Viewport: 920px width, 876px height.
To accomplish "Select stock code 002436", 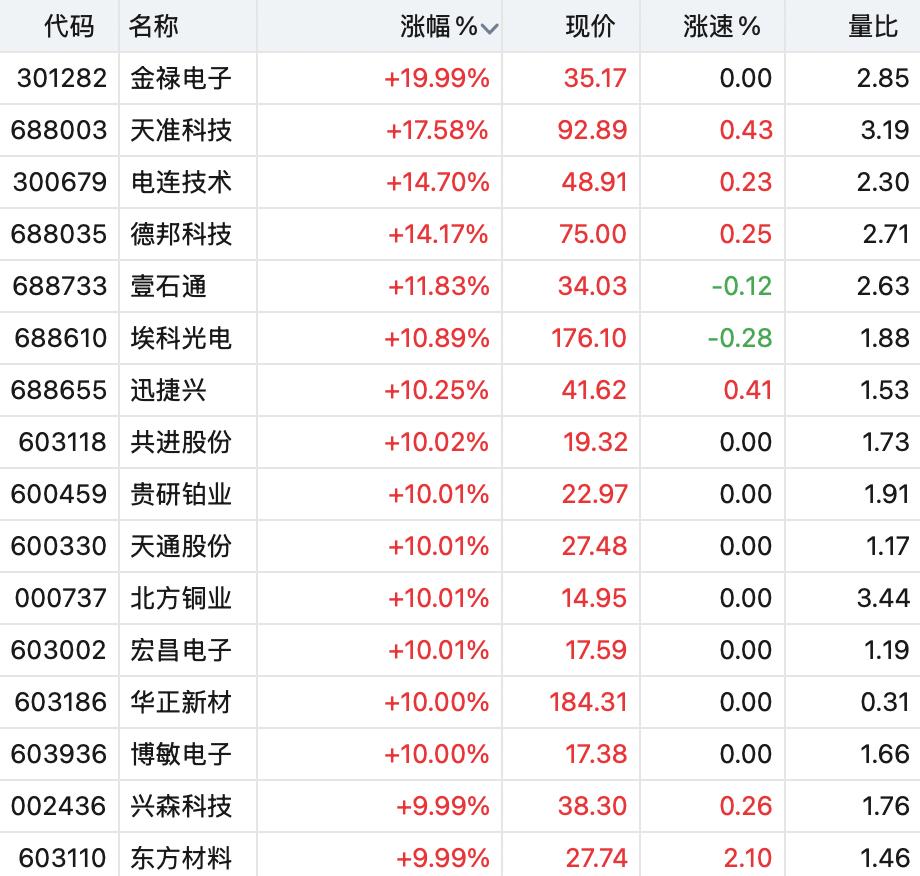I will click(x=59, y=806).
